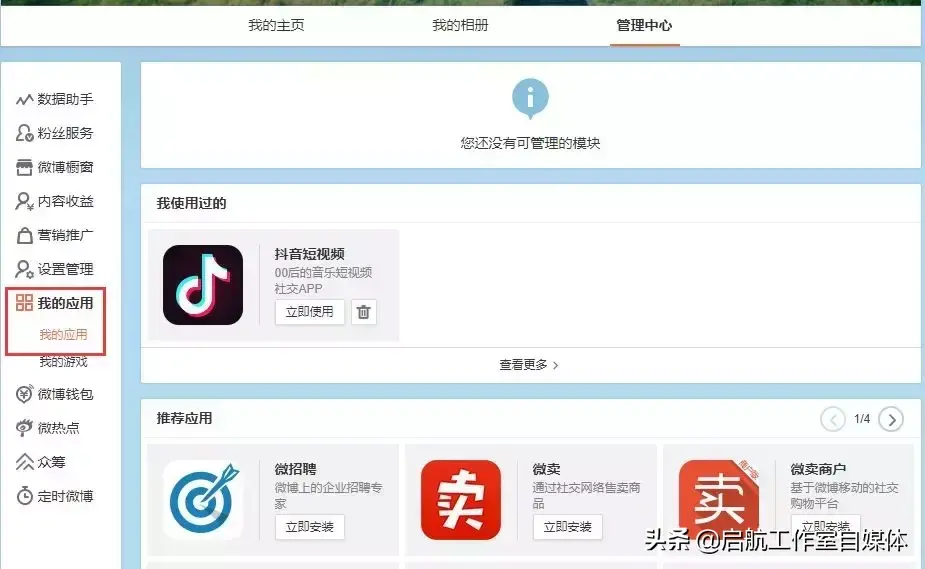
Task: Select the 我的应用 sub-item in orange
Action: pos(63,334)
